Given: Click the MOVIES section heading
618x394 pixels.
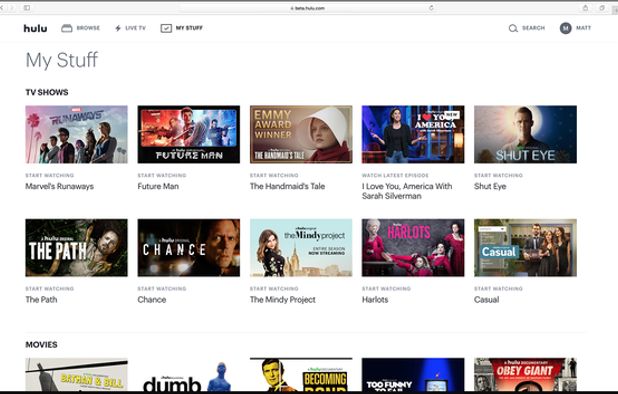Looking at the screenshot, I should point(41,345).
